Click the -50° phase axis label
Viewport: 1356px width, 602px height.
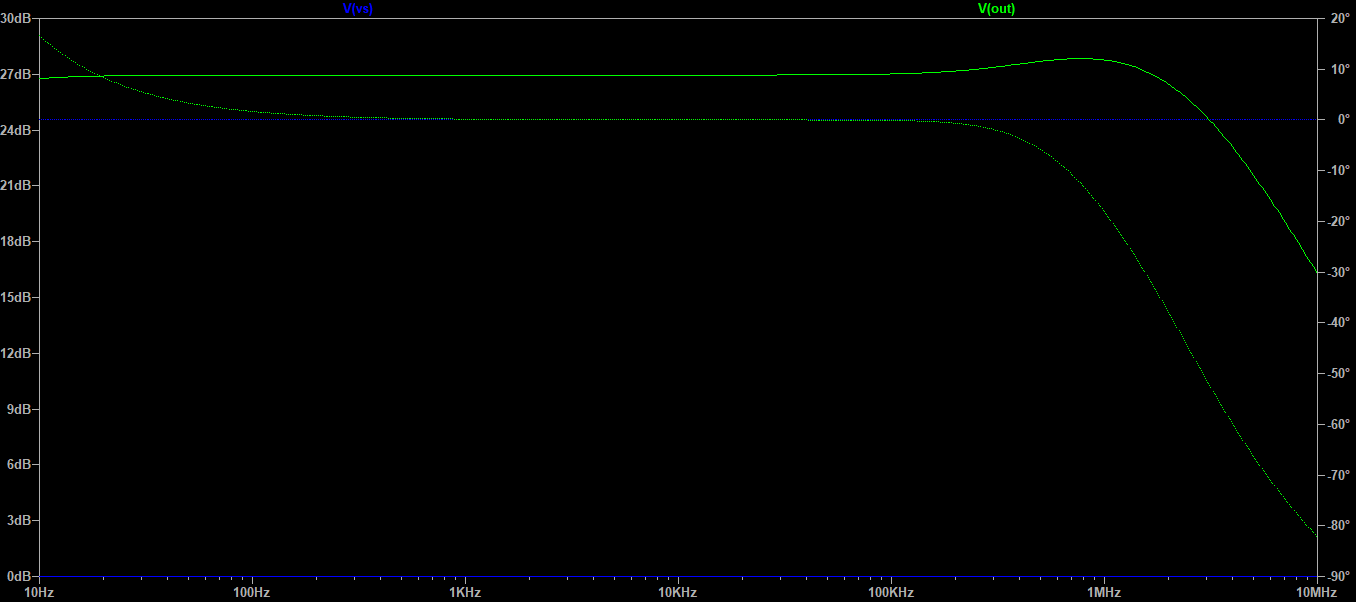[x=1339, y=374]
